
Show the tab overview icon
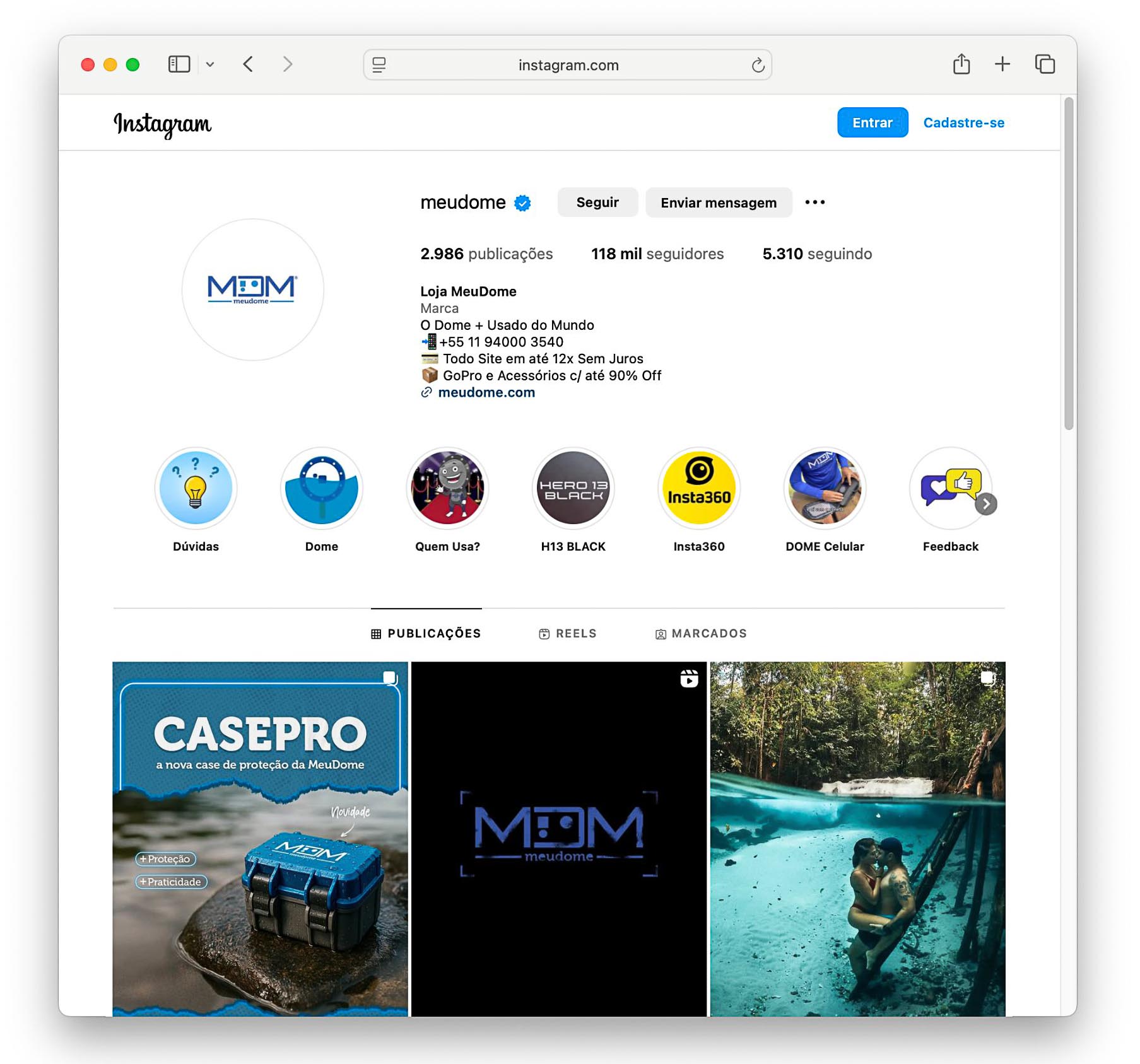(x=1045, y=64)
